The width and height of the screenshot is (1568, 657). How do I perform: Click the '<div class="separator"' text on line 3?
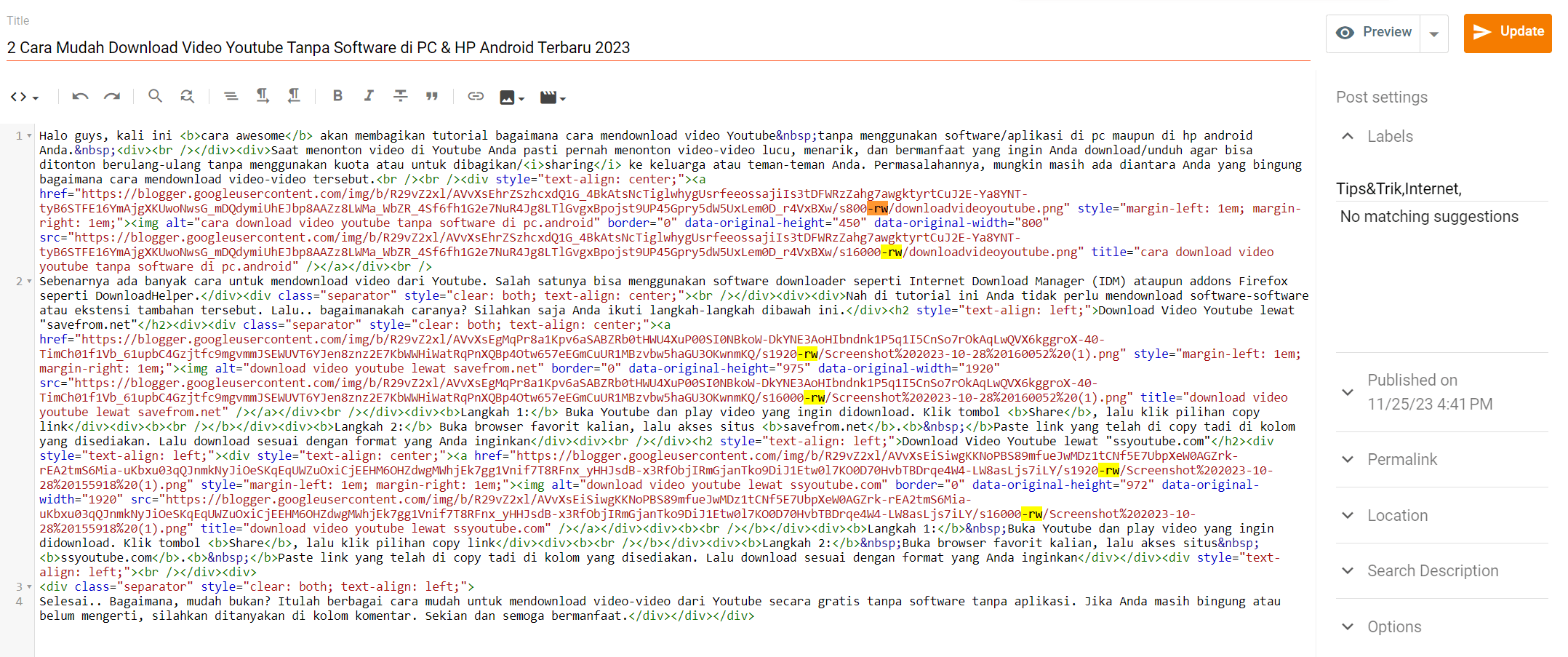click(x=116, y=586)
